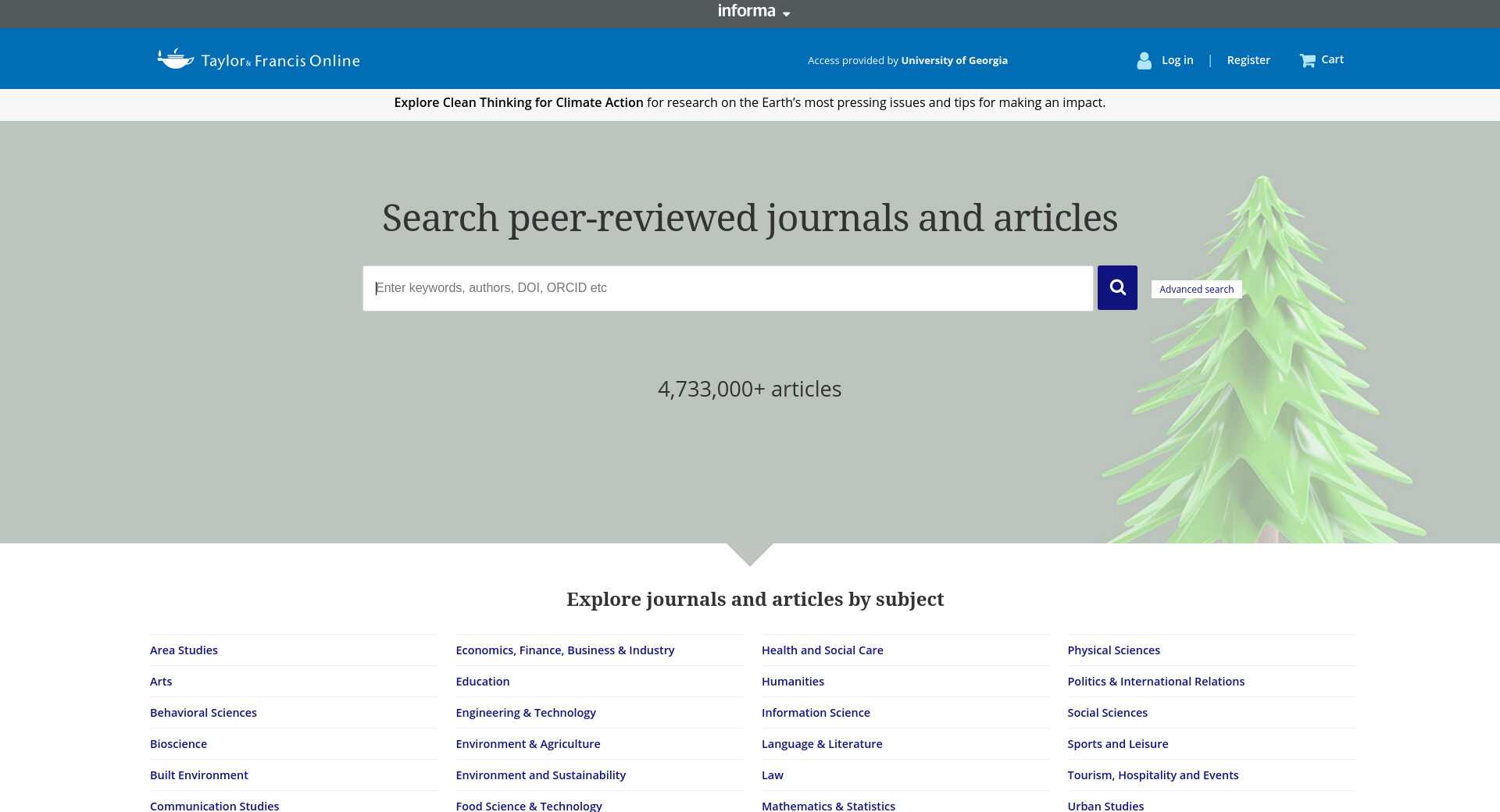The width and height of the screenshot is (1500, 812).
Task: Select the Behavioral Sciences subject
Action: [x=203, y=713]
